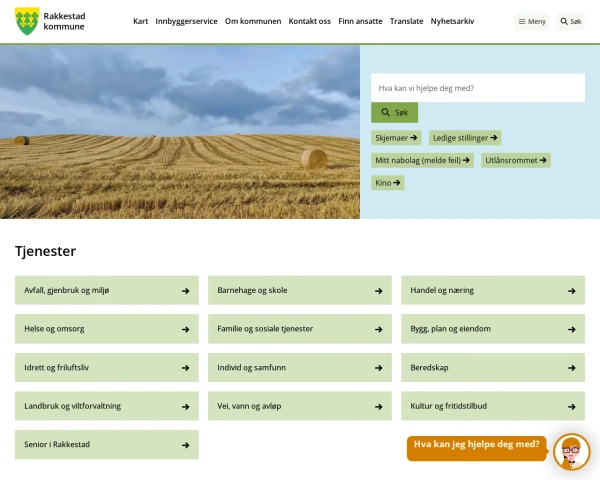
Task: Click the chatbot avatar icon
Action: point(572,451)
